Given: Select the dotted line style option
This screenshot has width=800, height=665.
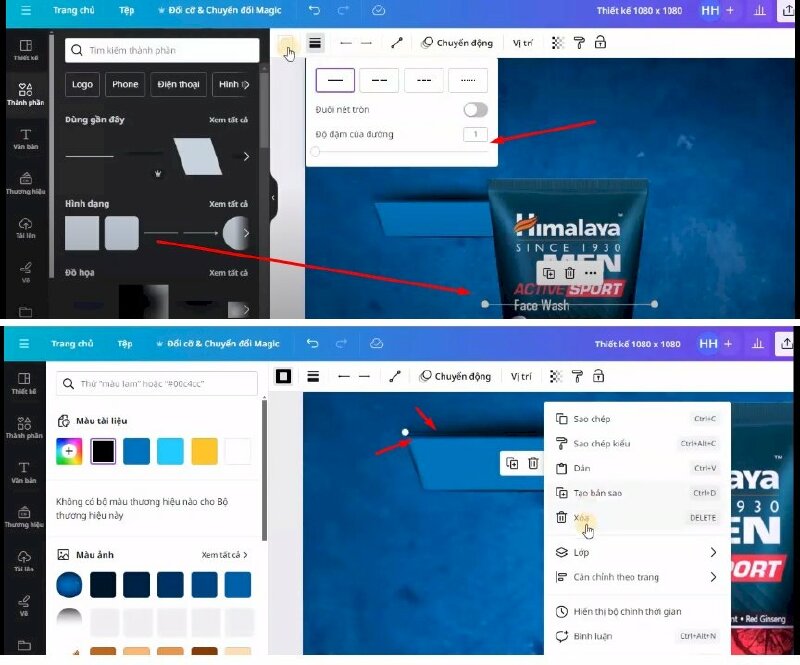Looking at the screenshot, I should click(467, 80).
